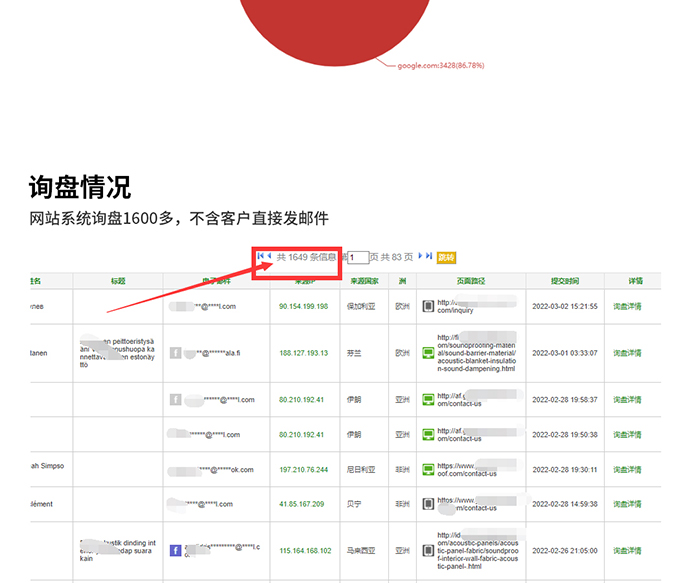Click 伊朗 in the 19:58:37 row
The width and height of the screenshot is (700, 583).
[x=354, y=400]
